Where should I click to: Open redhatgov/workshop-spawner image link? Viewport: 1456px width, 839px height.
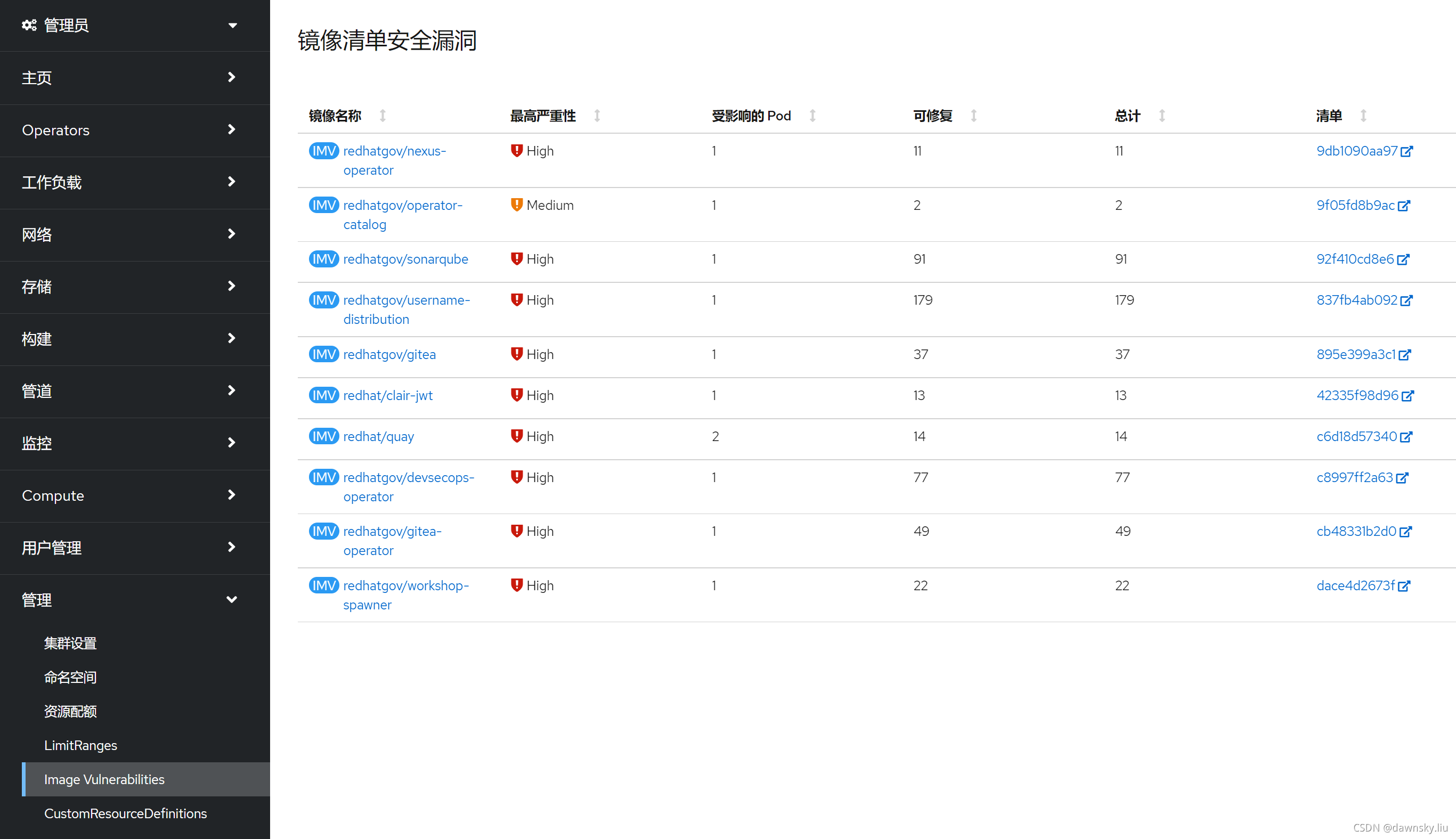406,595
